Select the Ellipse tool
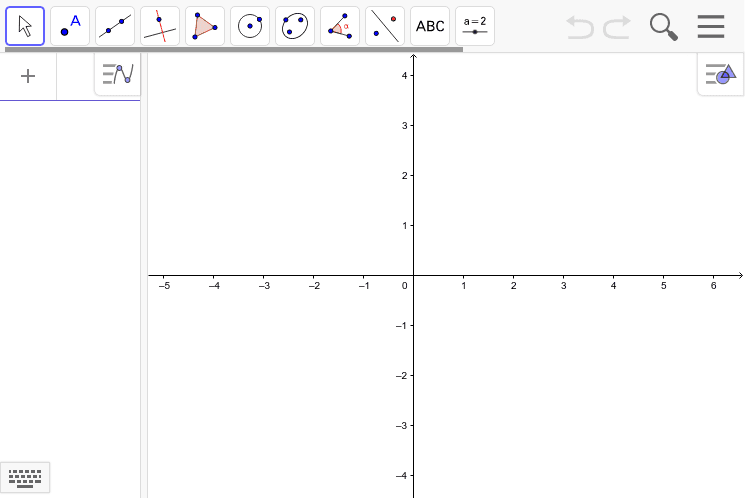This screenshot has width=745, height=500. 295,26
